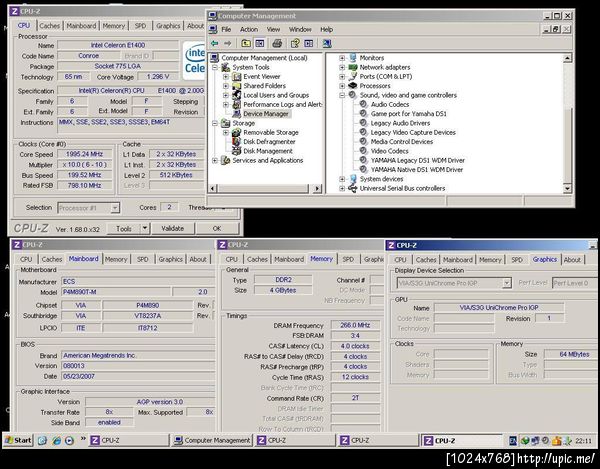This screenshot has height=469, width=600.
Task: Select YAMAHA Native DS1 WDM Driver
Action: [417, 169]
